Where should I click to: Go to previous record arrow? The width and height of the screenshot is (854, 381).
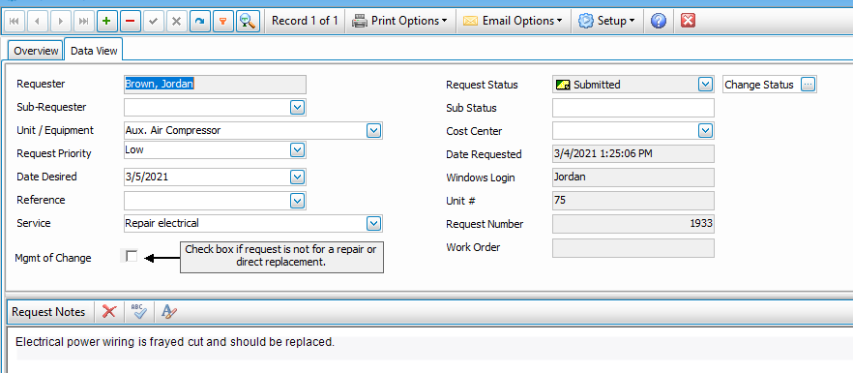(38, 22)
